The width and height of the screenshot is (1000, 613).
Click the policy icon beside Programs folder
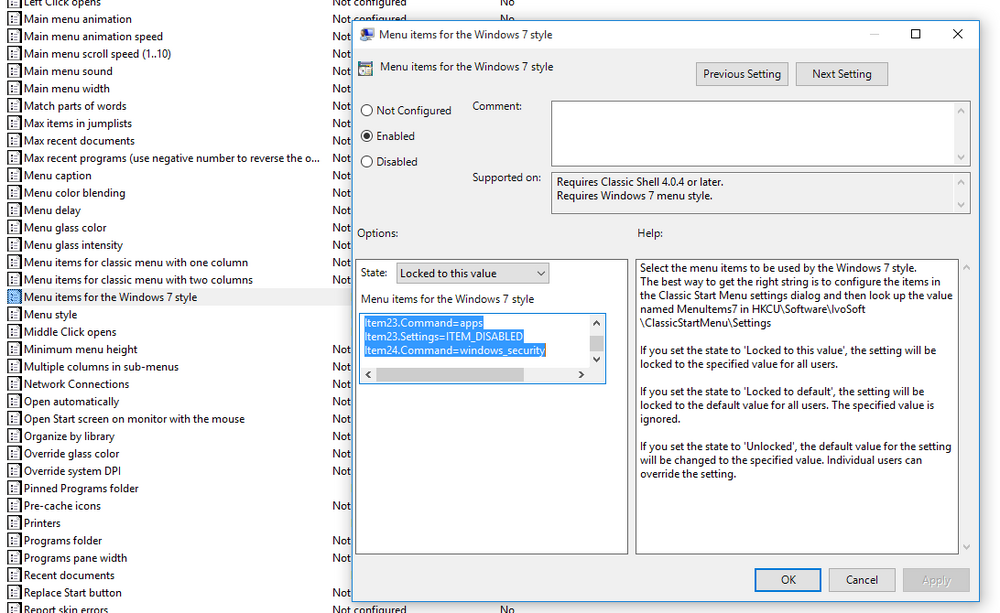[x=14, y=540]
